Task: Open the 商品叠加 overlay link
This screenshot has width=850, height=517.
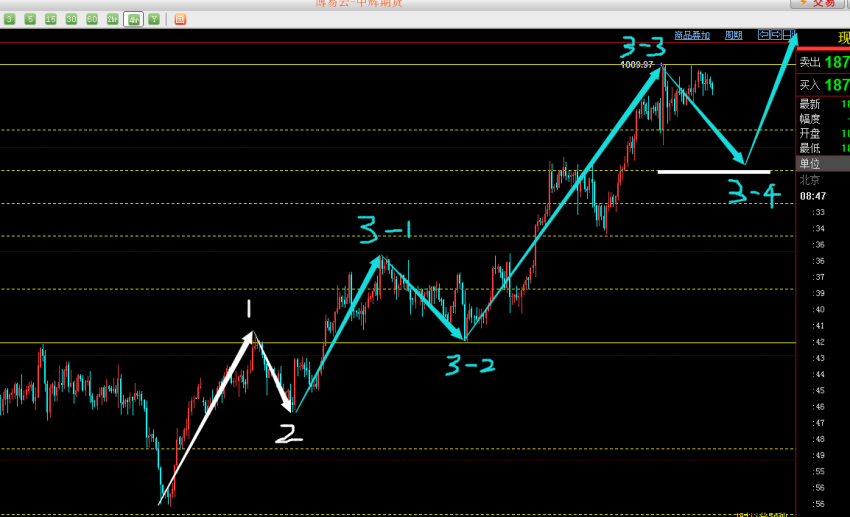Action: click(692, 35)
